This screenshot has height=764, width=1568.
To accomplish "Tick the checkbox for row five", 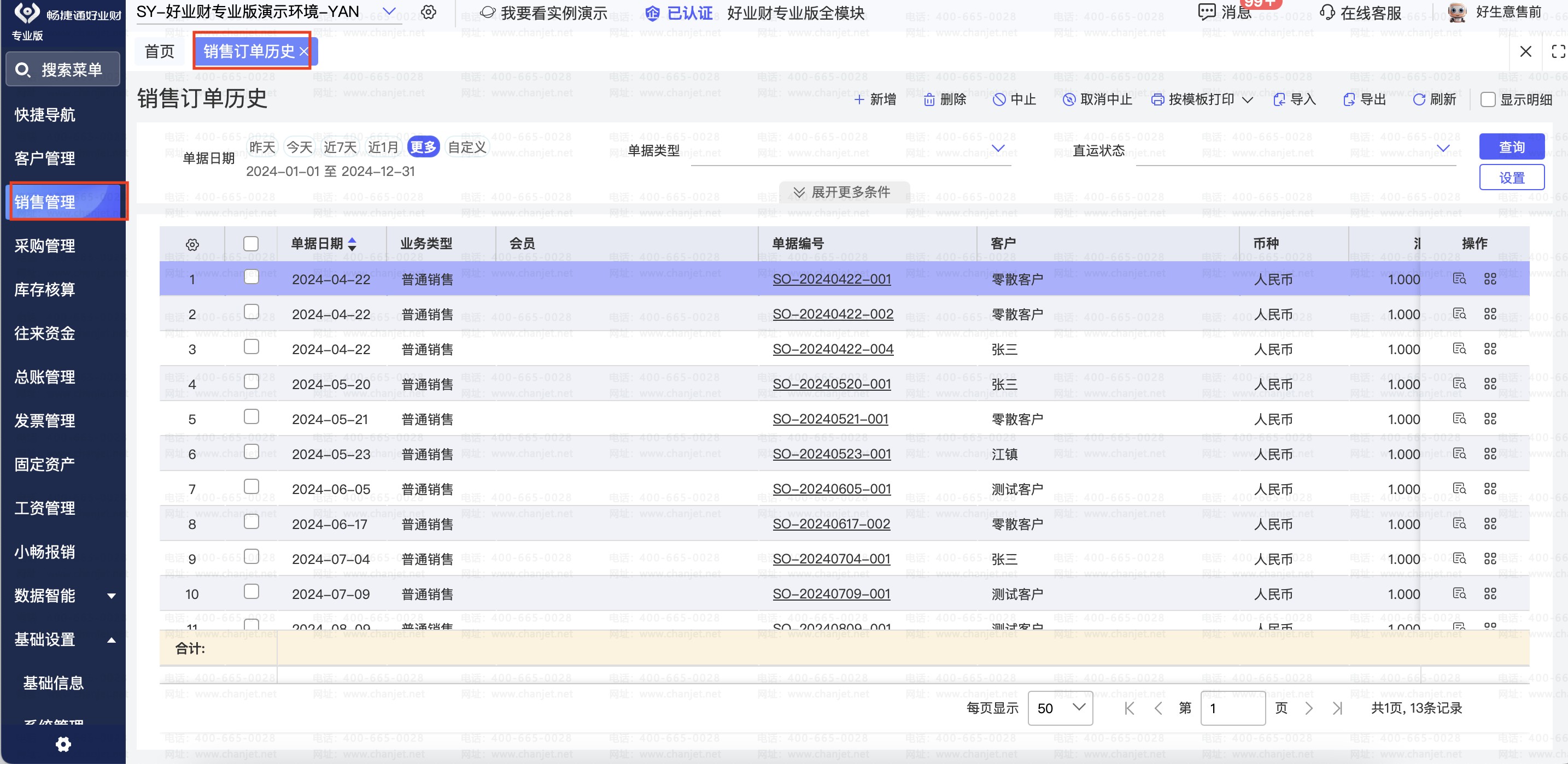I will [x=251, y=416].
